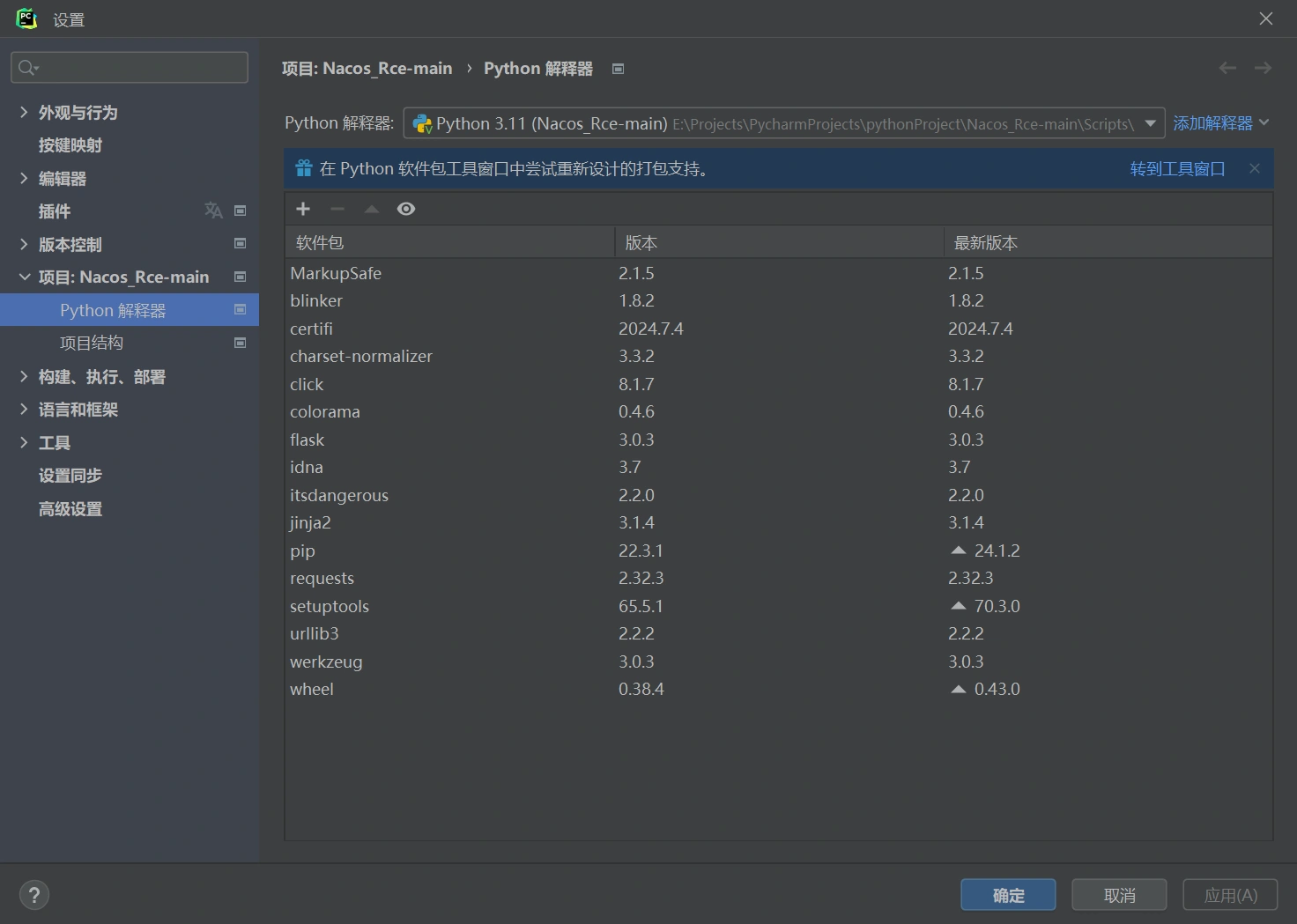The height and width of the screenshot is (924, 1297).
Task: Click the plus icon to install package
Action: (303, 209)
